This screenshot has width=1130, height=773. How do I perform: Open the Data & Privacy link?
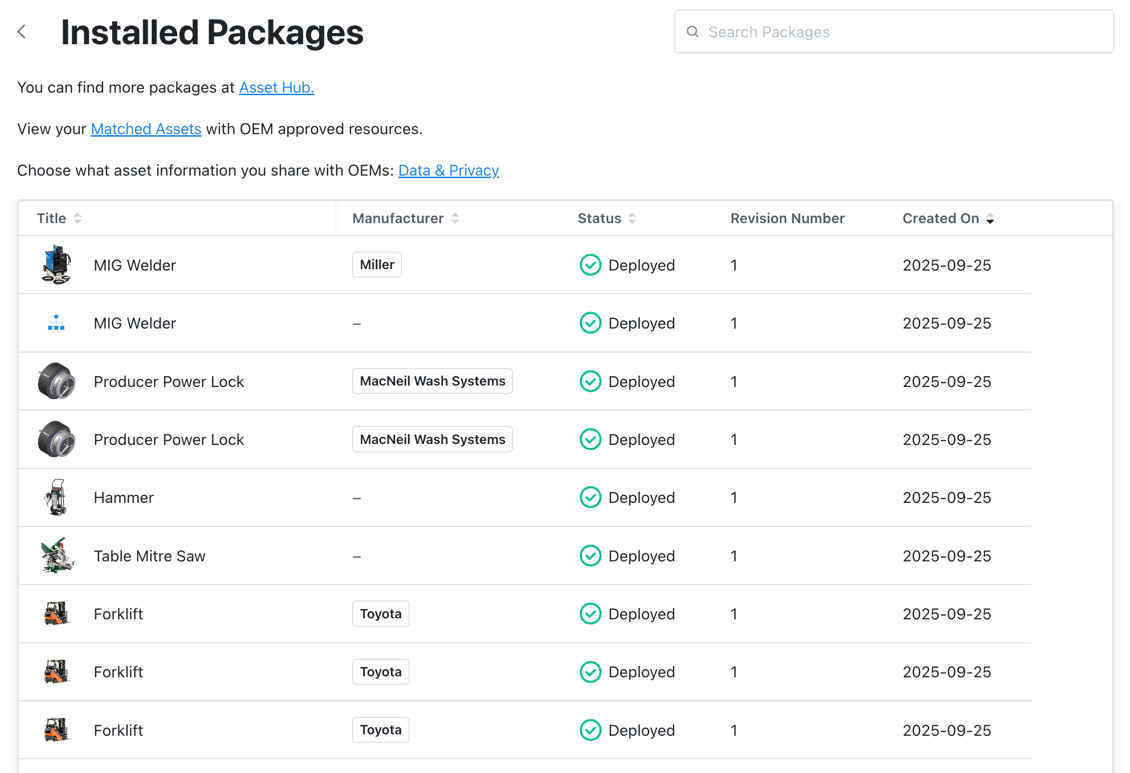point(448,171)
